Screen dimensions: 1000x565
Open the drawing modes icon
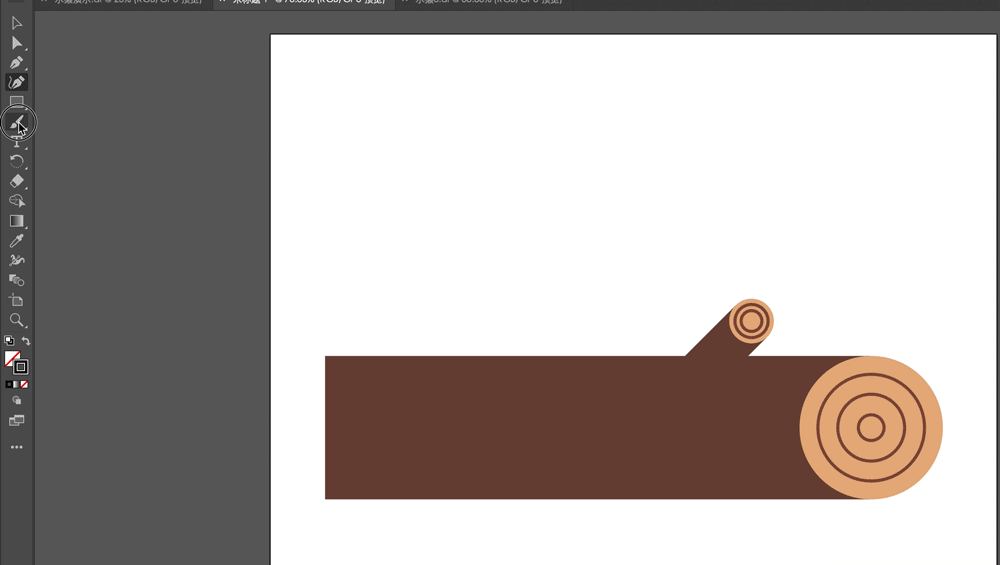pos(17,400)
